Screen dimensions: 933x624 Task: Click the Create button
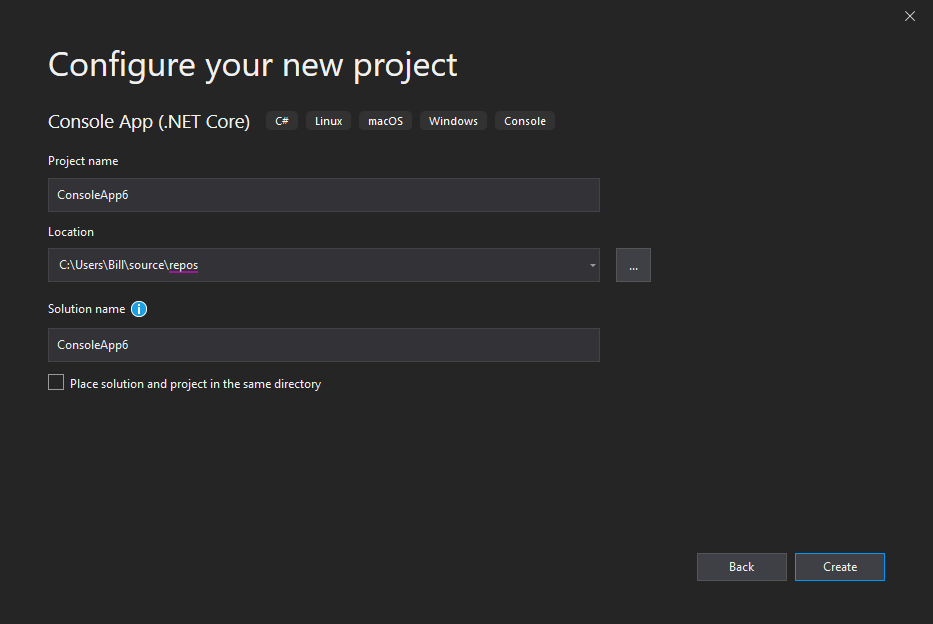[x=840, y=567]
